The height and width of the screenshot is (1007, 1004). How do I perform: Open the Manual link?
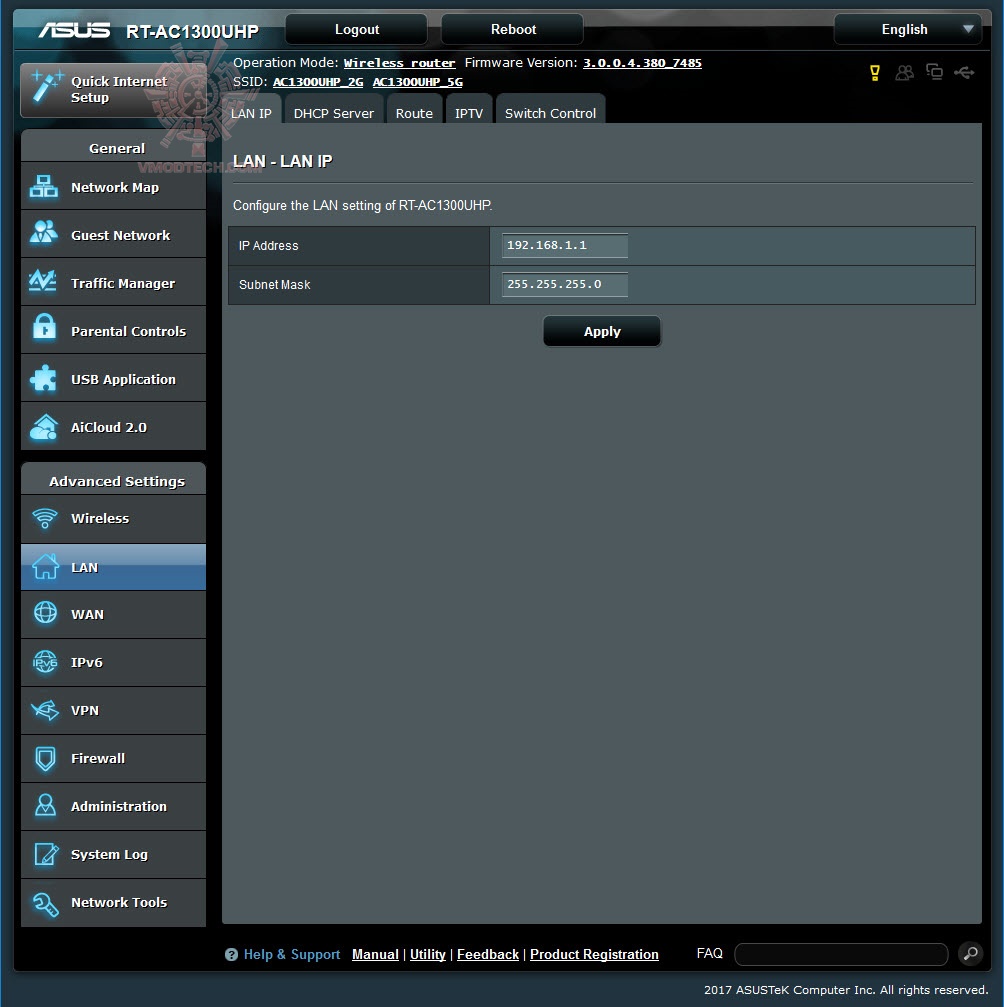375,954
